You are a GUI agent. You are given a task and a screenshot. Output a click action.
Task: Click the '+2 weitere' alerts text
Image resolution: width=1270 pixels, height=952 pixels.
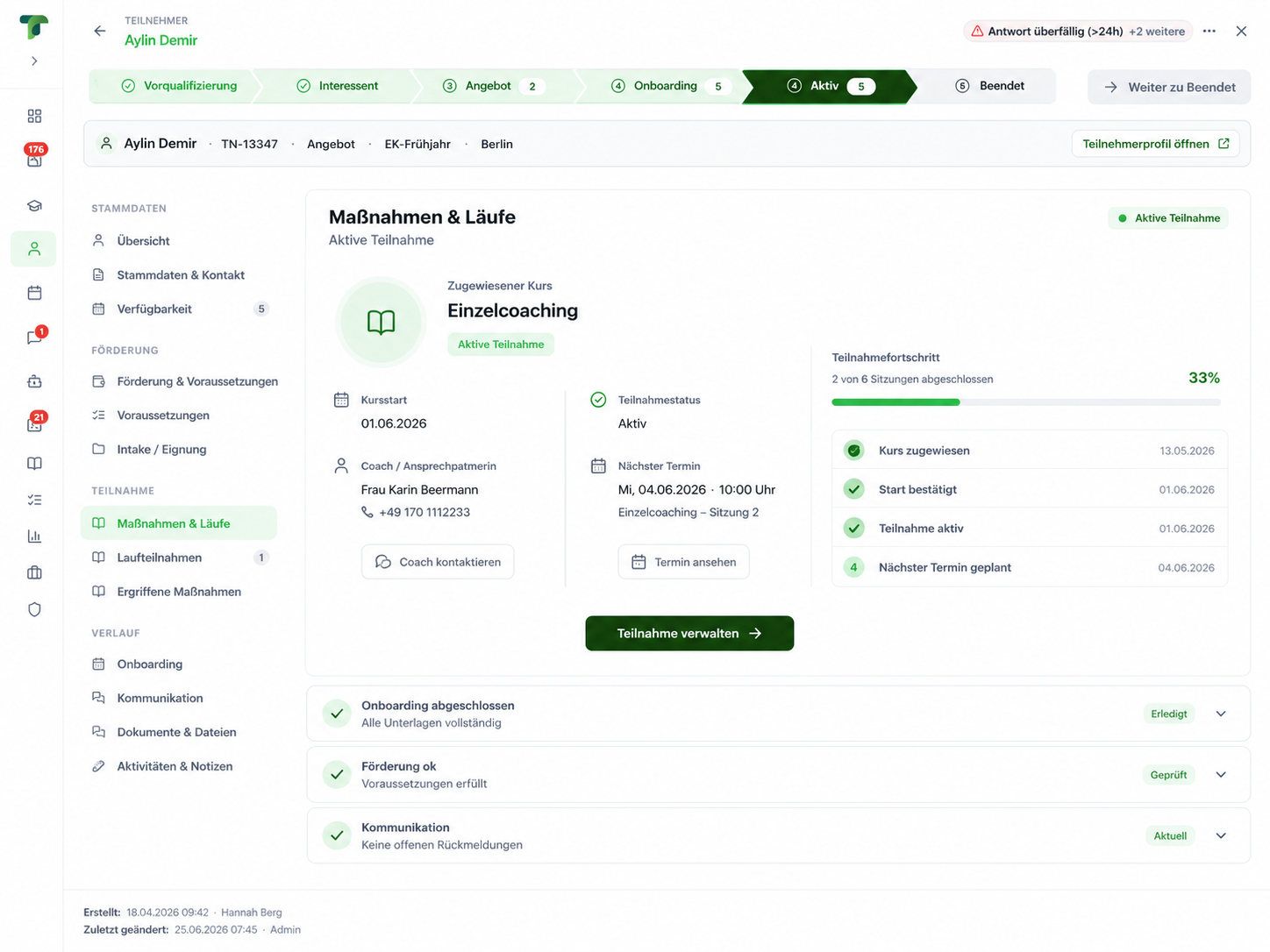1157,32
